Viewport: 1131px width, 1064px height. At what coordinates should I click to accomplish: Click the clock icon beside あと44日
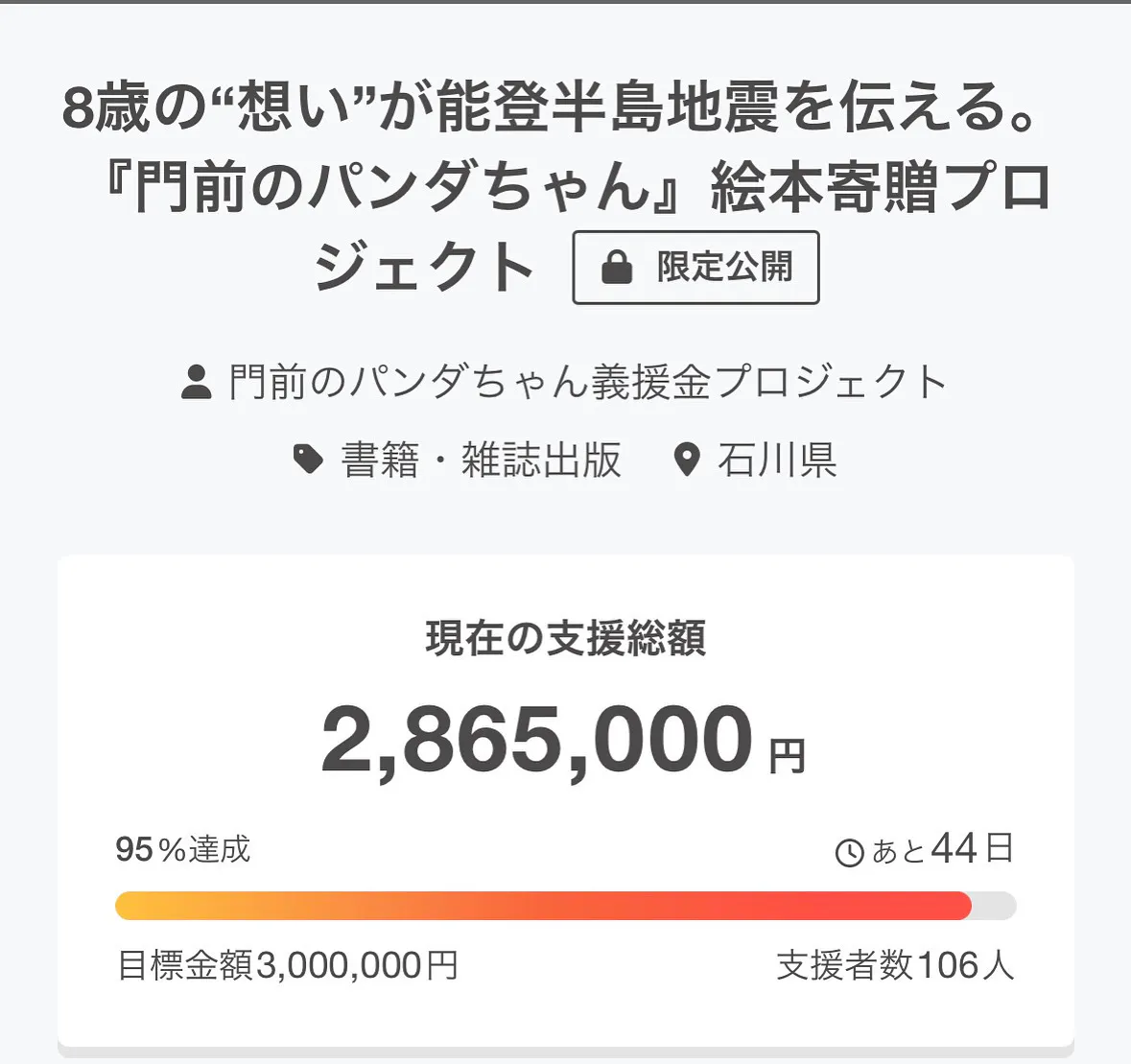(849, 852)
